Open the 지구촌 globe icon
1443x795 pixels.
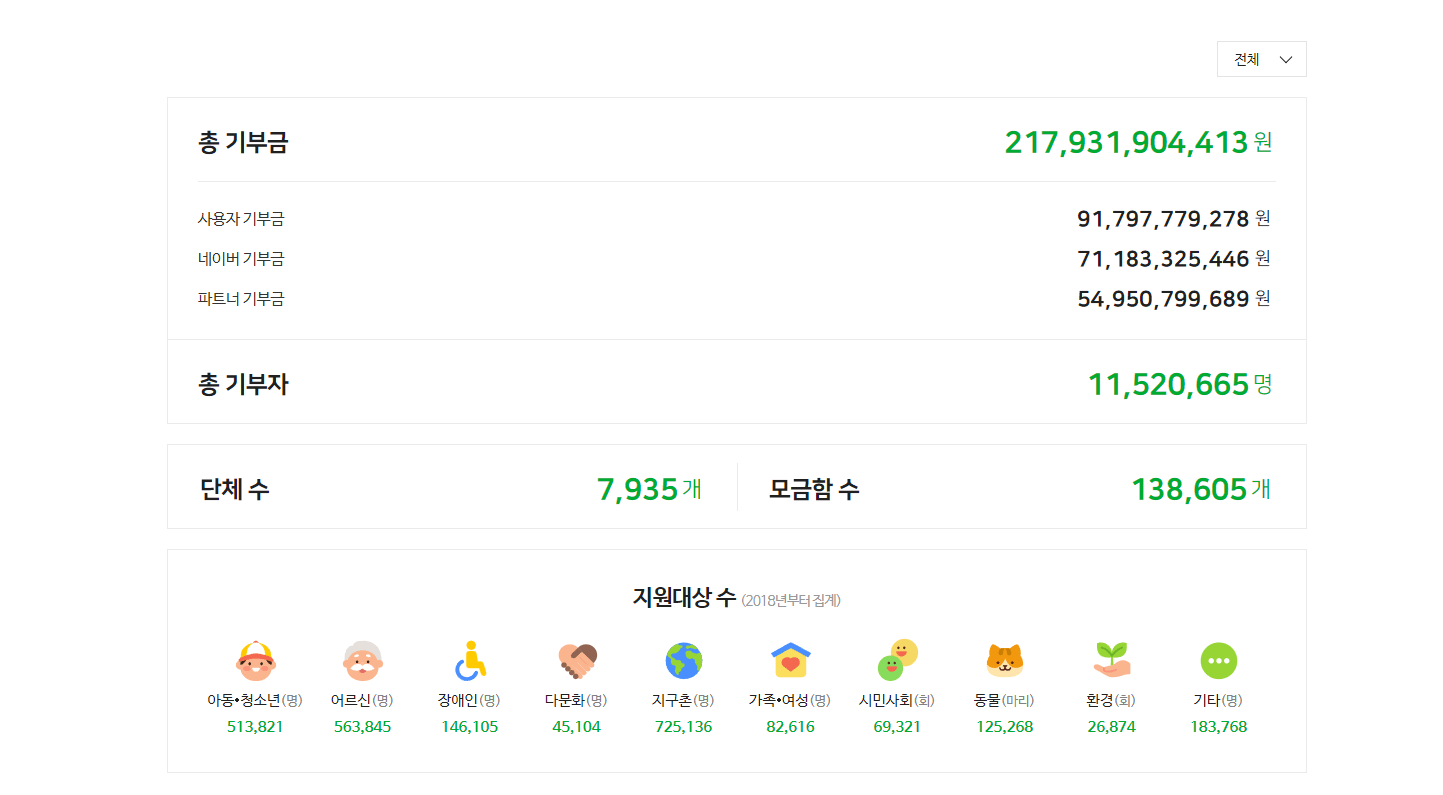[x=684, y=660]
